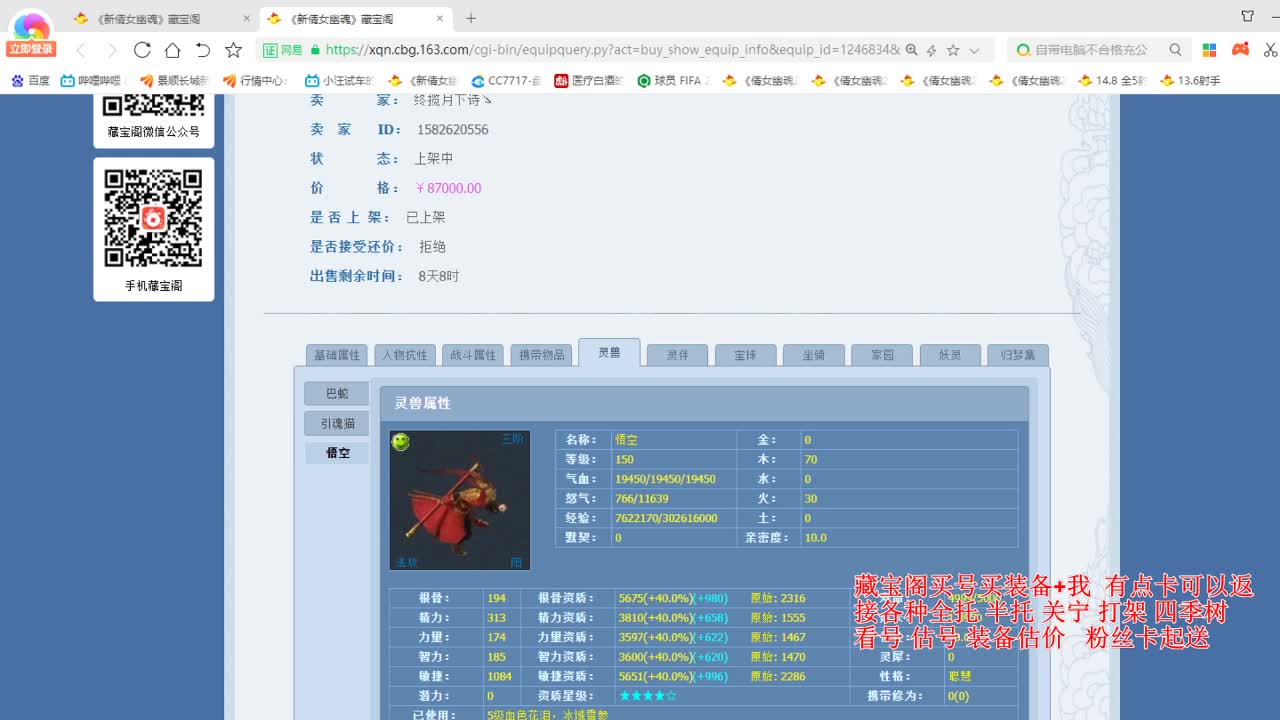The image size is (1280, 720).
Task: Click the four-square apps grid icon
Action: [1209, 48]
